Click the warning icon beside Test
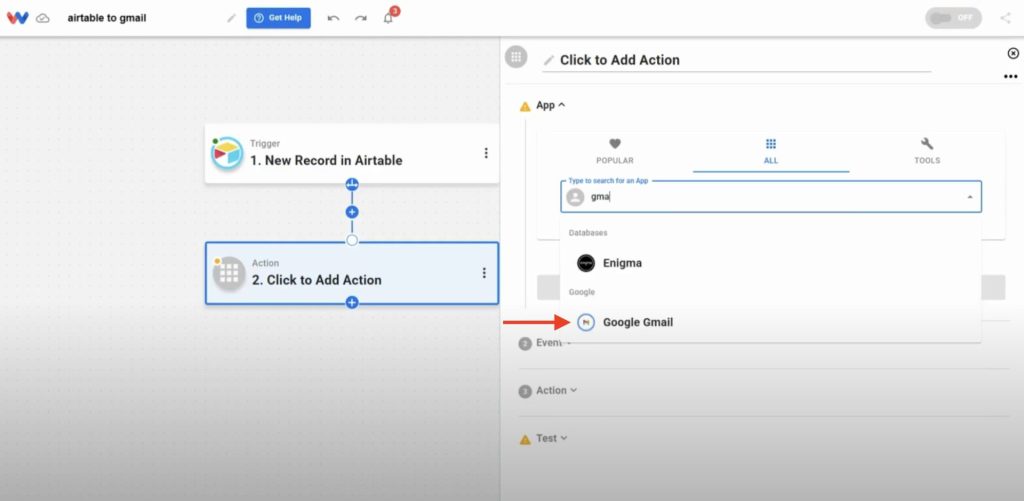The width and height of the screenshot is (1024, 501). click(x=525, y=440)
